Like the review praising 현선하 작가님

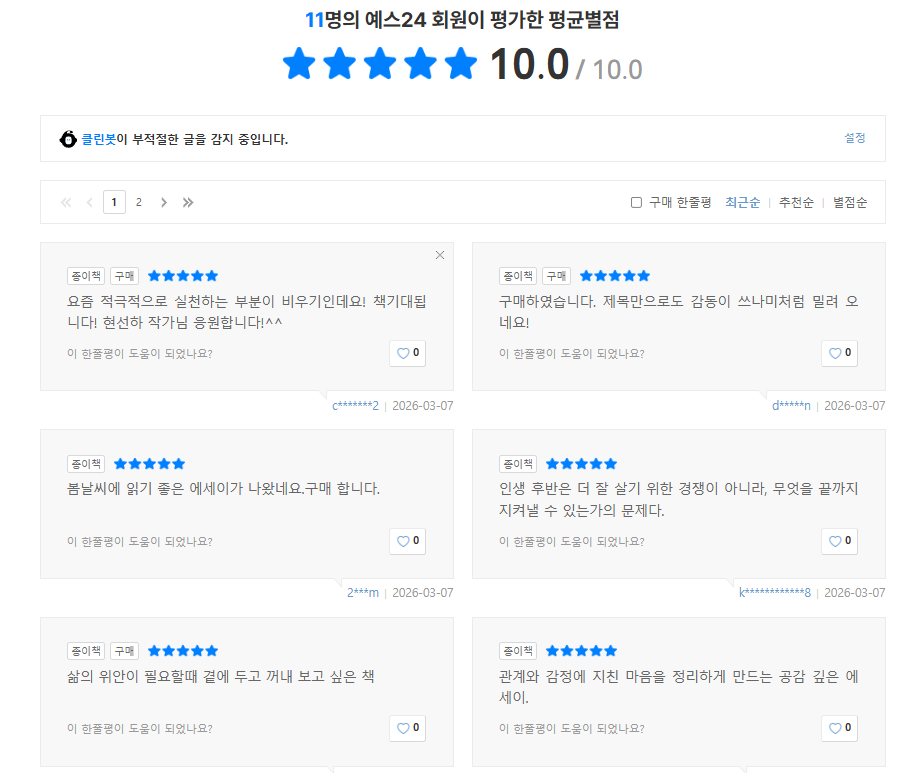coord(407,352)
